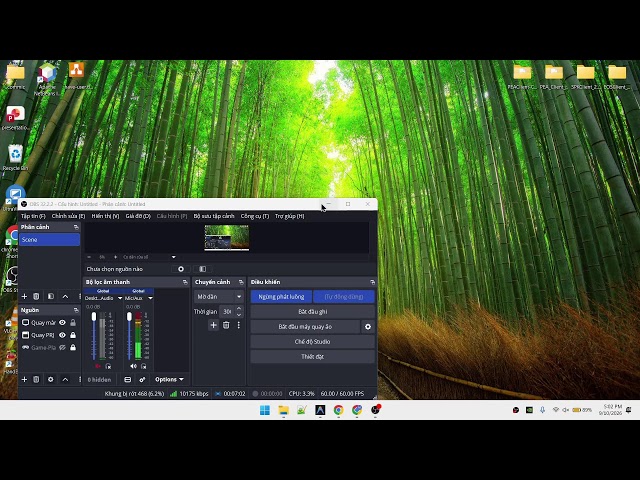Switch audio mixer layout icon
640x480 pixels.
127,380
